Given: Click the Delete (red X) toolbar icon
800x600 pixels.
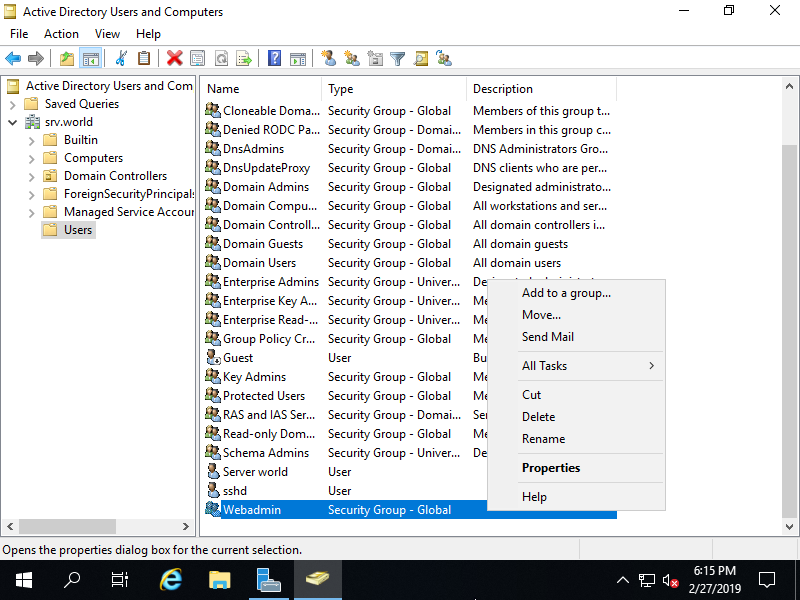Looking at the screenshot, I should pos(174,58).
